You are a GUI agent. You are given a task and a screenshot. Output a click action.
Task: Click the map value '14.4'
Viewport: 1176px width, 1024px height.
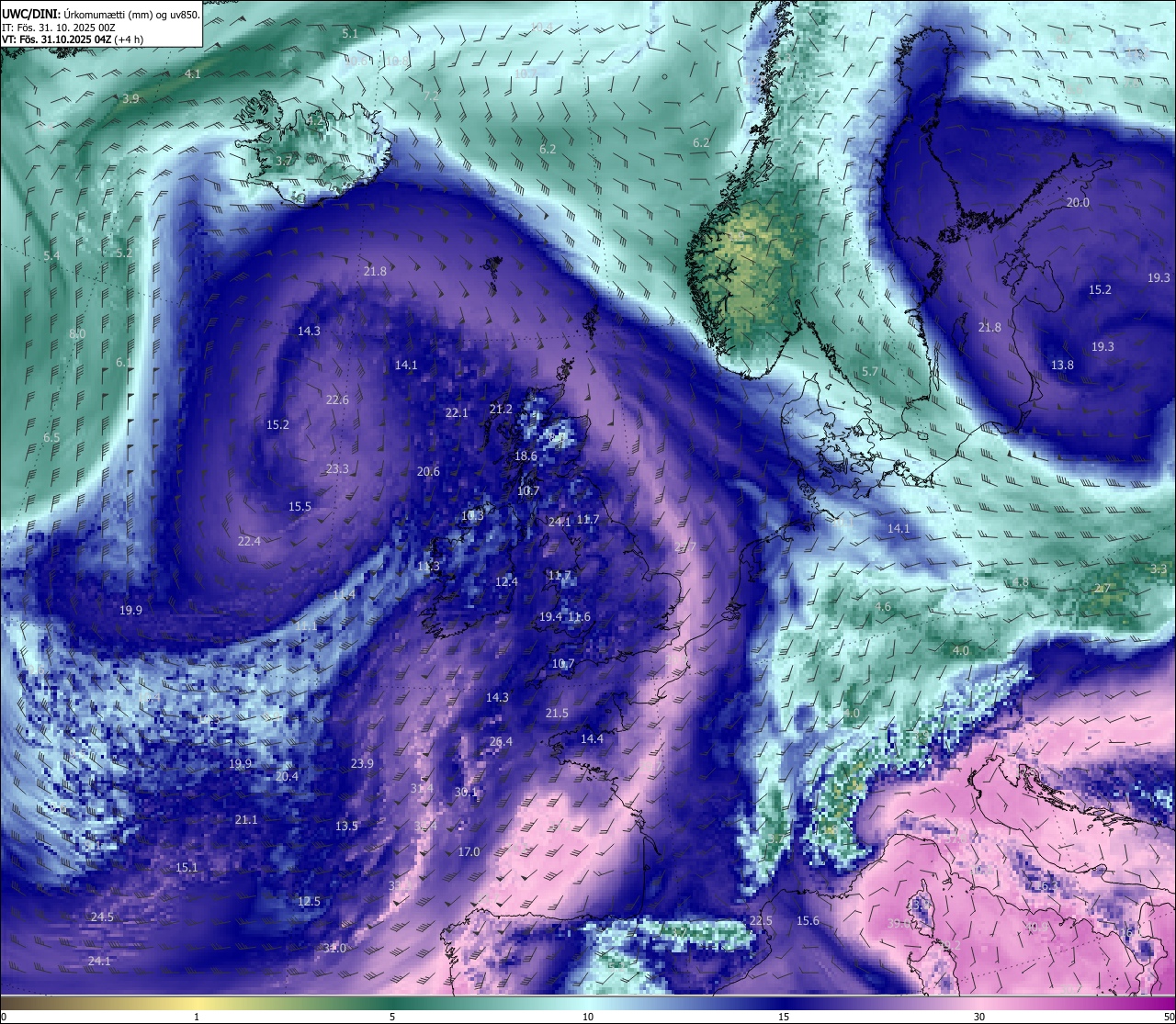[x=592, y=738]
